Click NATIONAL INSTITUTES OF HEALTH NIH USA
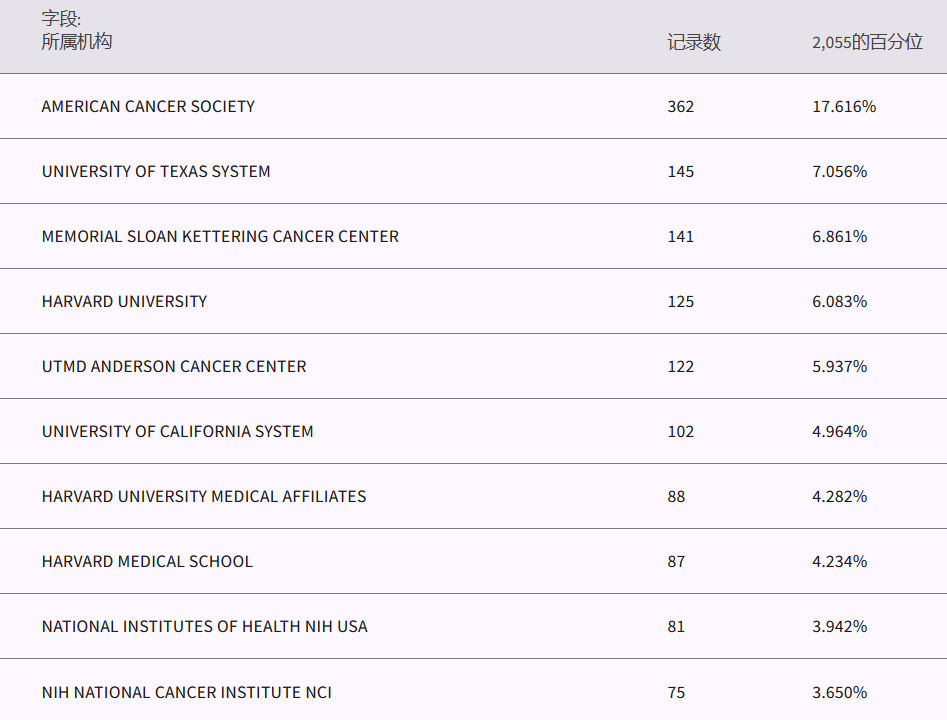 click(x=204, y=626)
